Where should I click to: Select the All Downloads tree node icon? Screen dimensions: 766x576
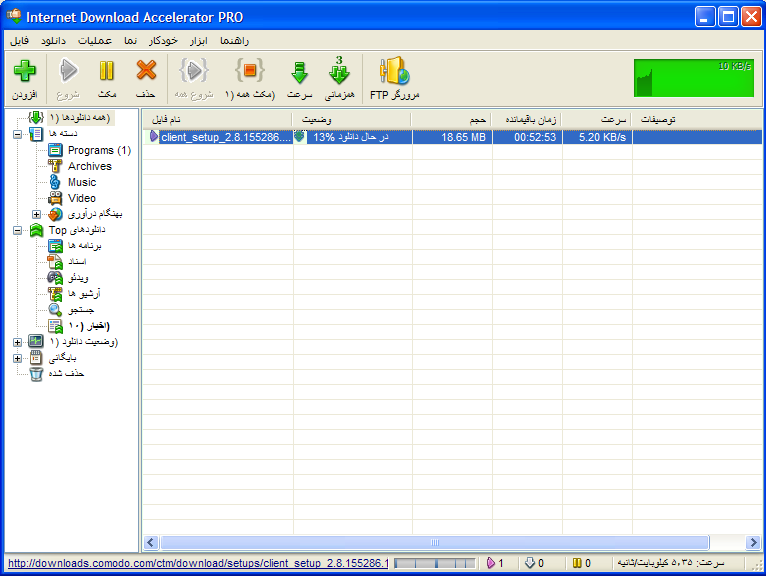pyautogui.click(x=36, y=117)
